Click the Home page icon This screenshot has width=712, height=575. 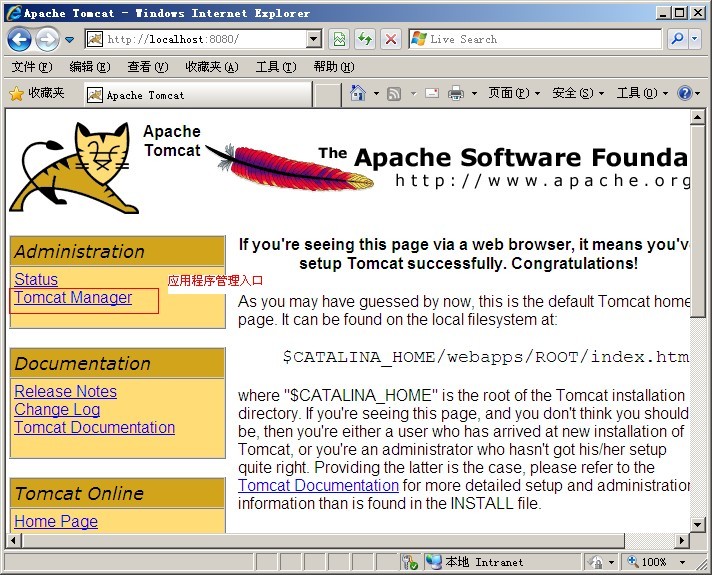(x=358, y=94)
